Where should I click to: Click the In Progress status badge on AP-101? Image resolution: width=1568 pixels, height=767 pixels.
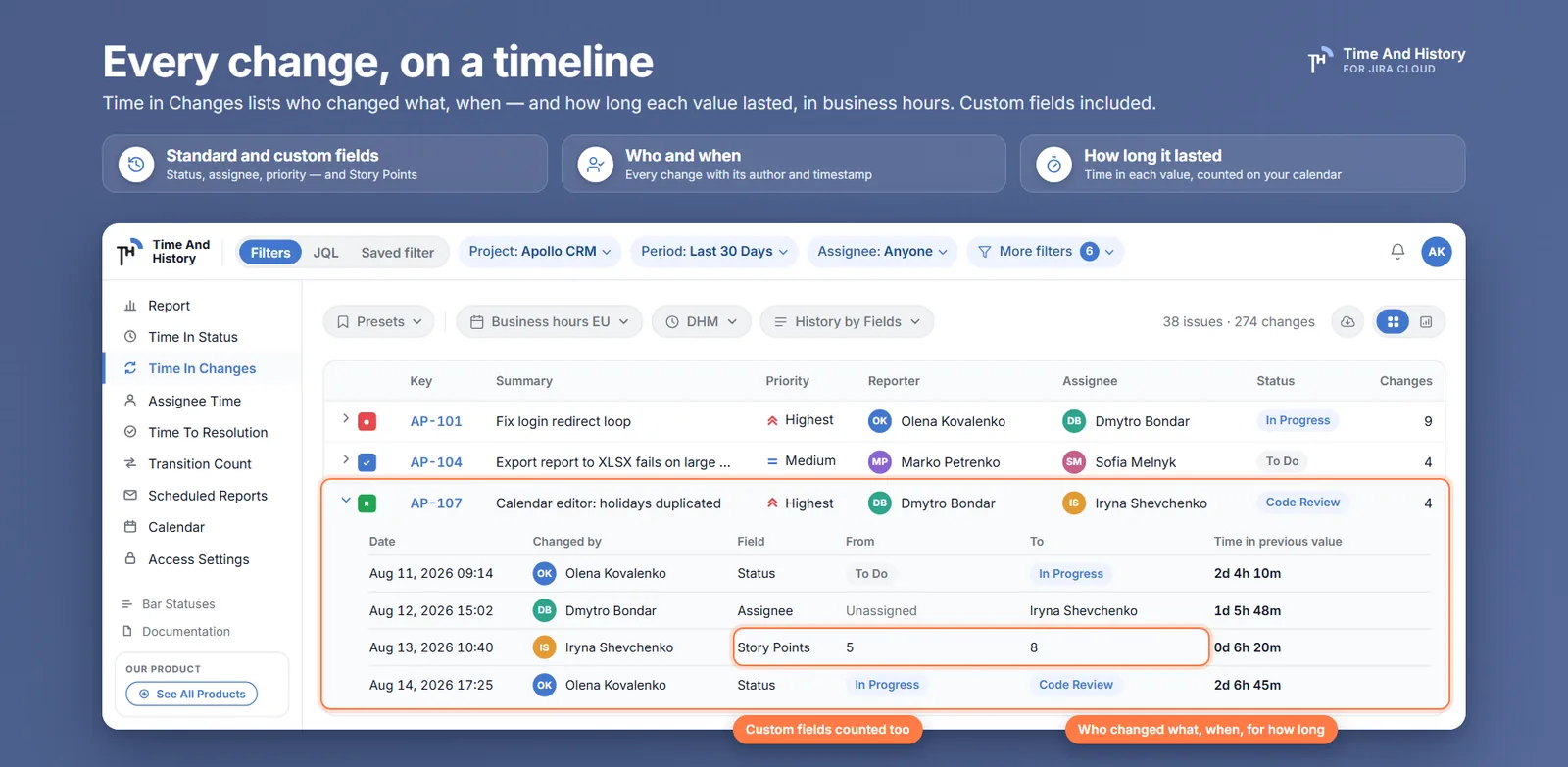pyautogui.click(x=1298, y=420)
